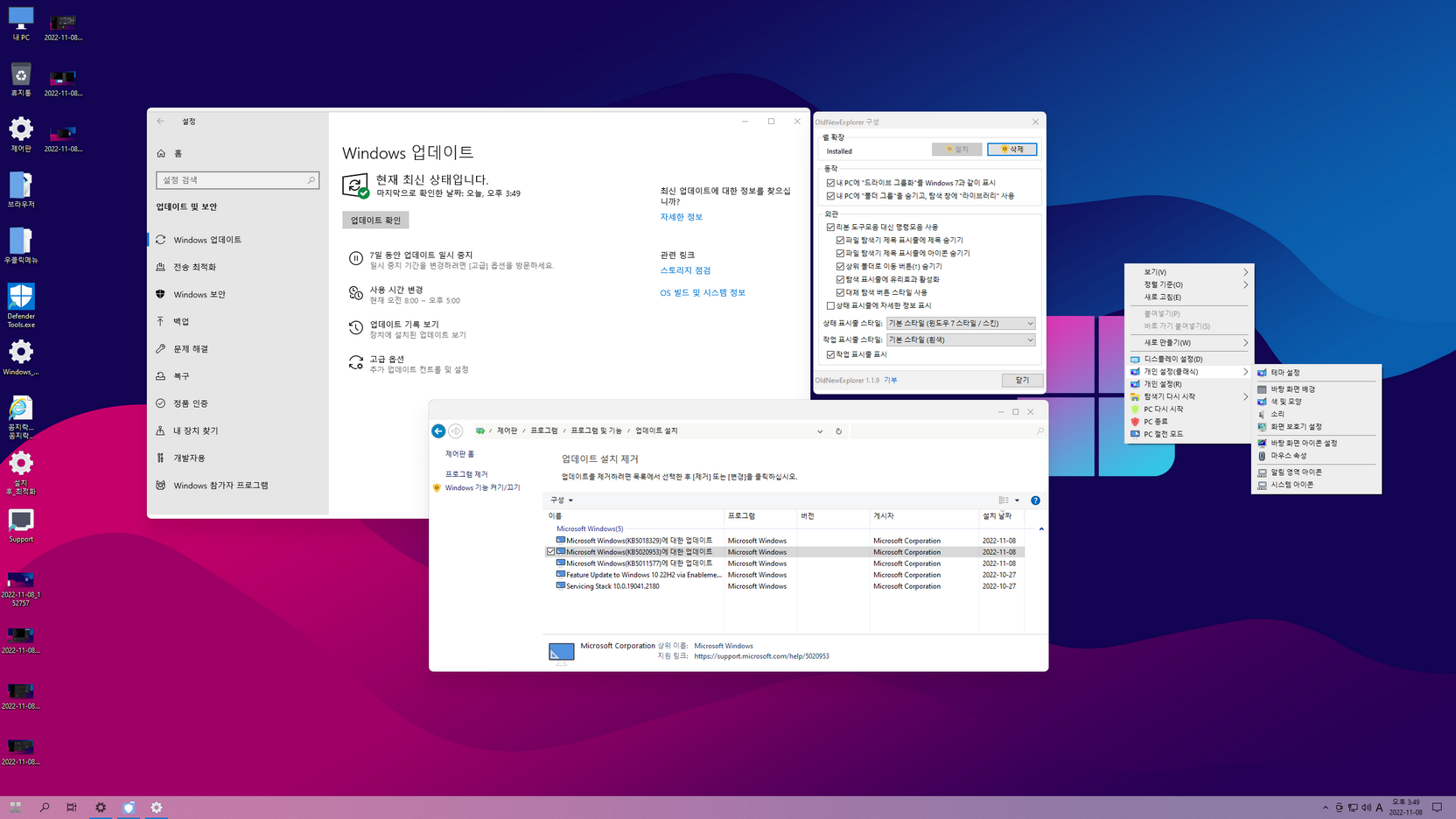The image size is (1456, 819).
Task: Click the 일시 중지 pause updates icon
Action: point(355,258)
